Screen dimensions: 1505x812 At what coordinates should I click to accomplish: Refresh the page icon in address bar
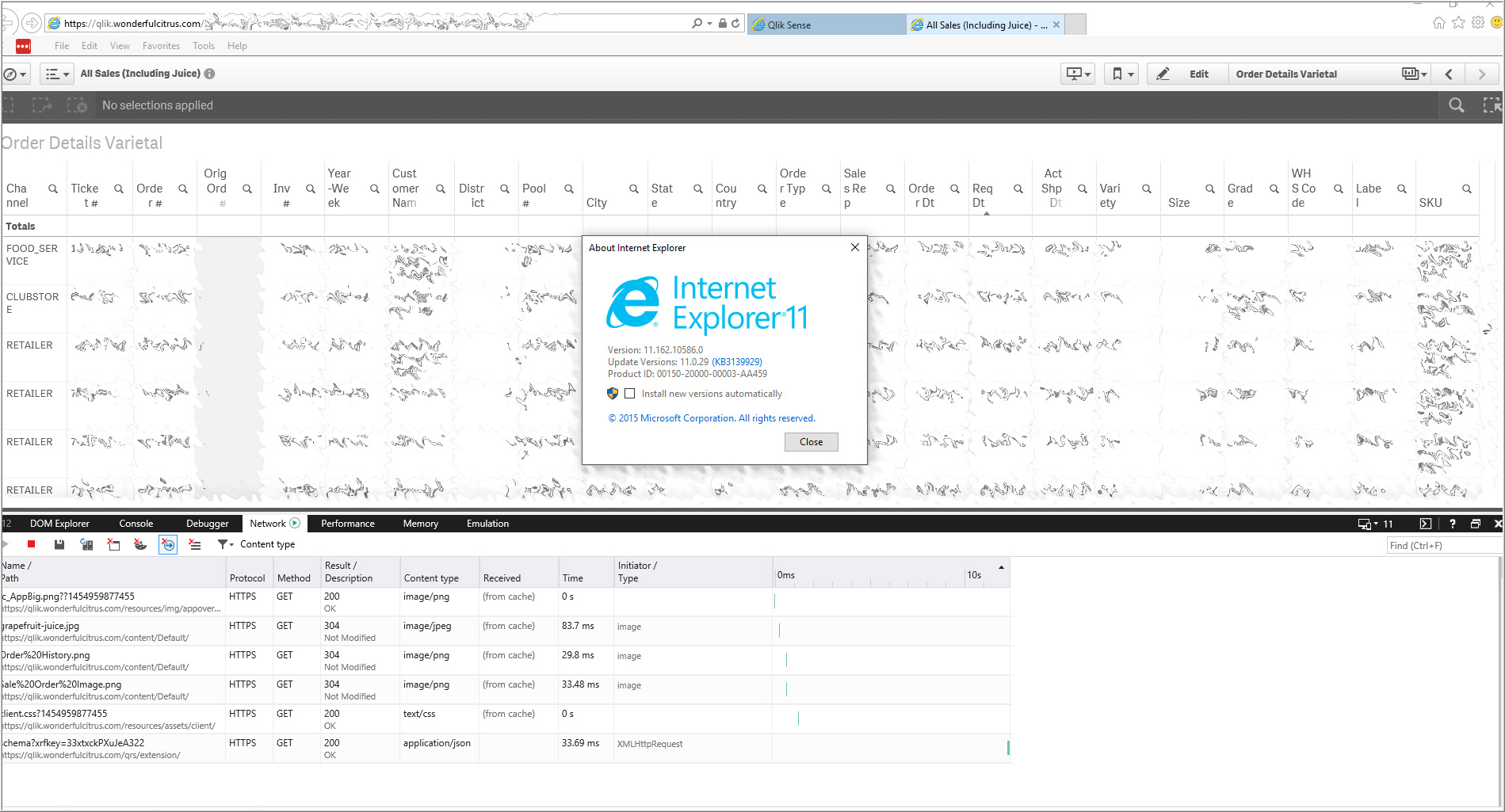735,24
